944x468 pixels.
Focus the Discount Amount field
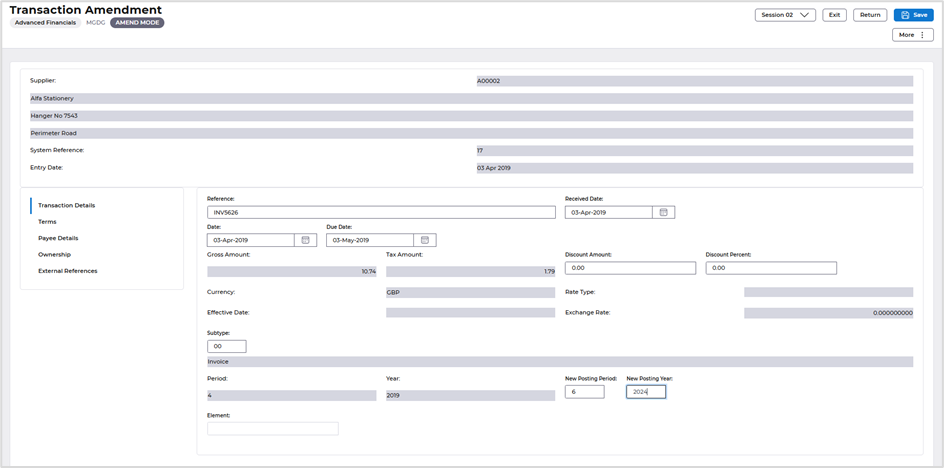pyautogui.click(x=630, y=268)
